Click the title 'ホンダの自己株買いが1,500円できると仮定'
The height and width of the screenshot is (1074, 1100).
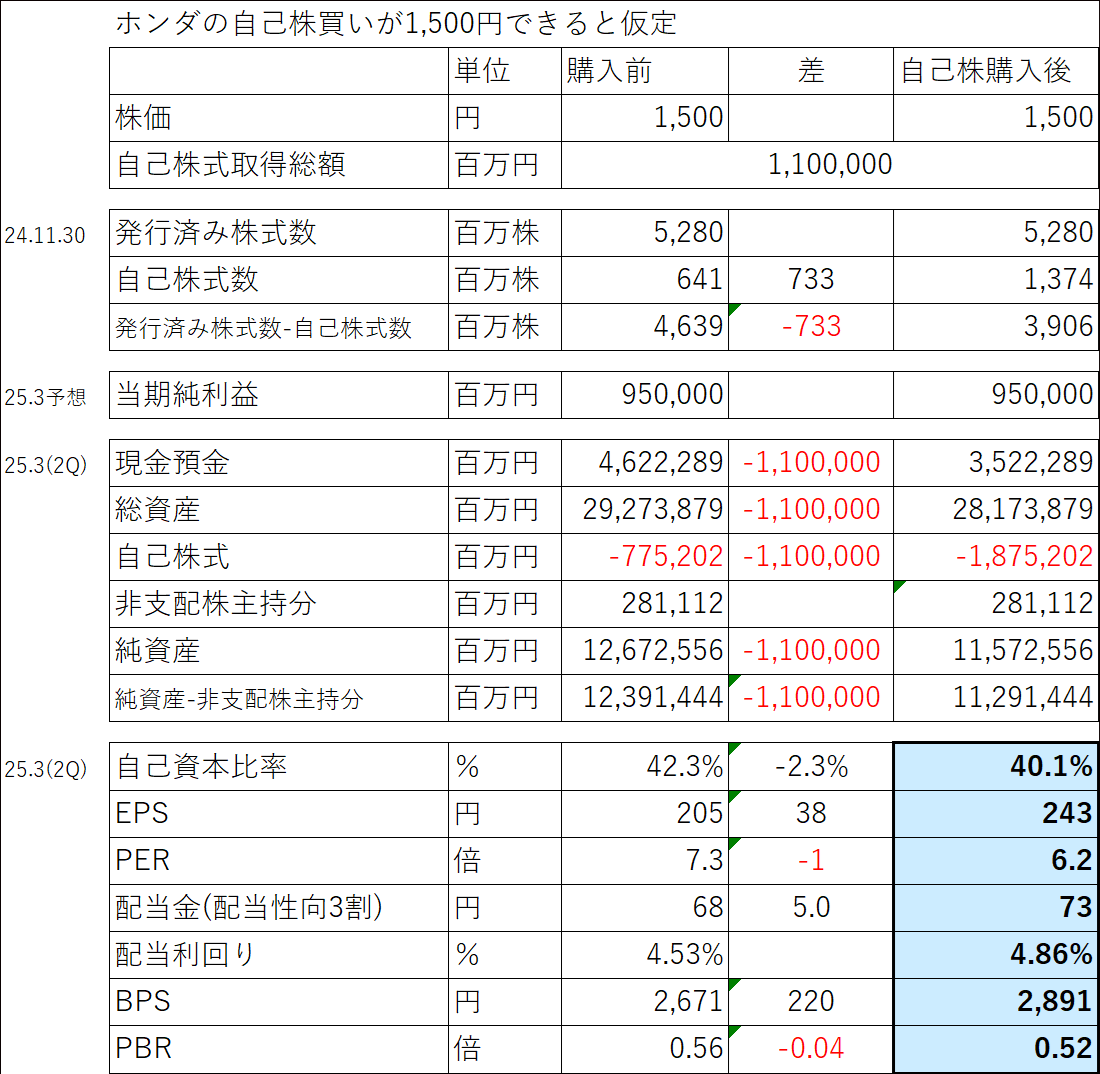pyautogui.click(x=396, y=23)
